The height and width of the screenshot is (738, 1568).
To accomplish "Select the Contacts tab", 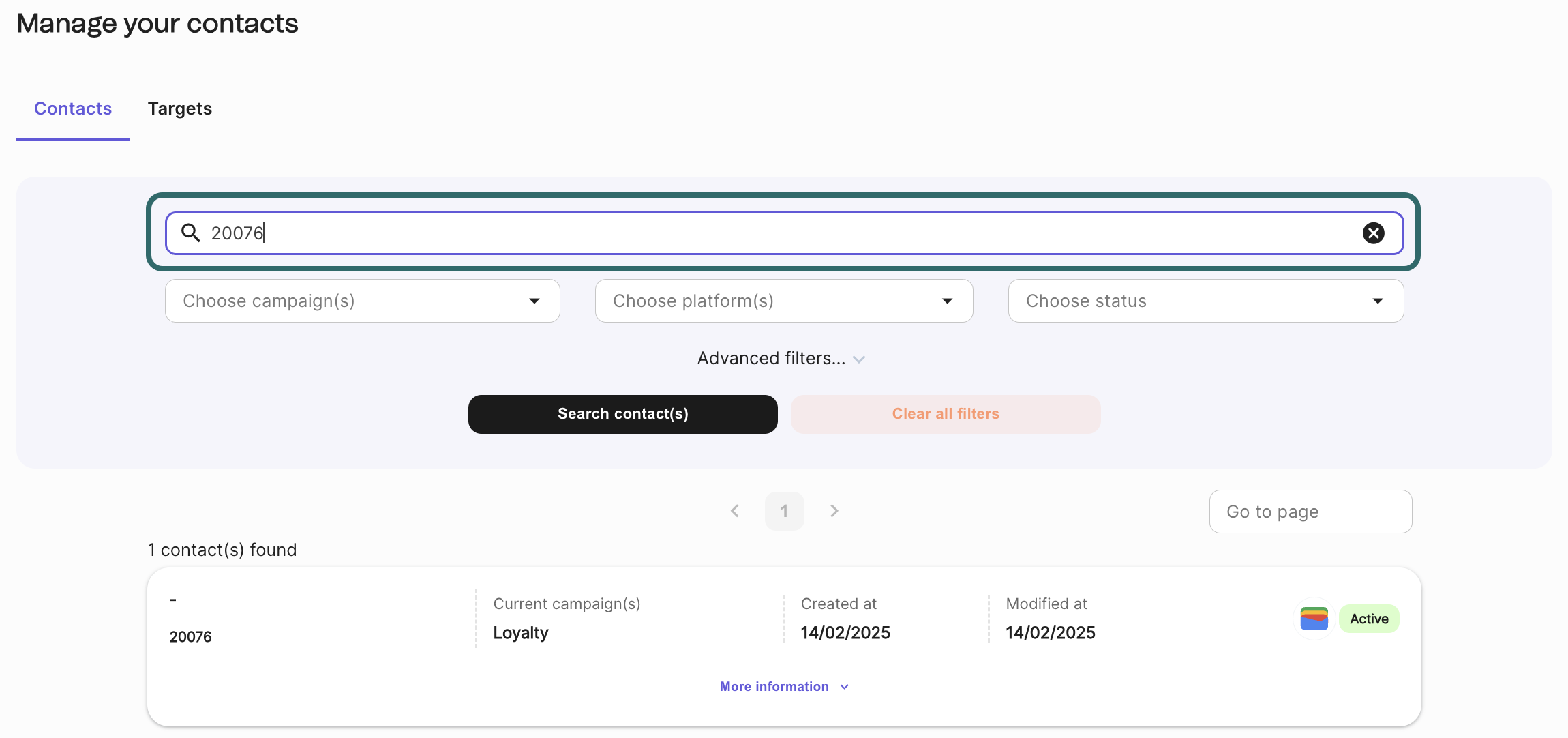I will (x=73, y=109).
